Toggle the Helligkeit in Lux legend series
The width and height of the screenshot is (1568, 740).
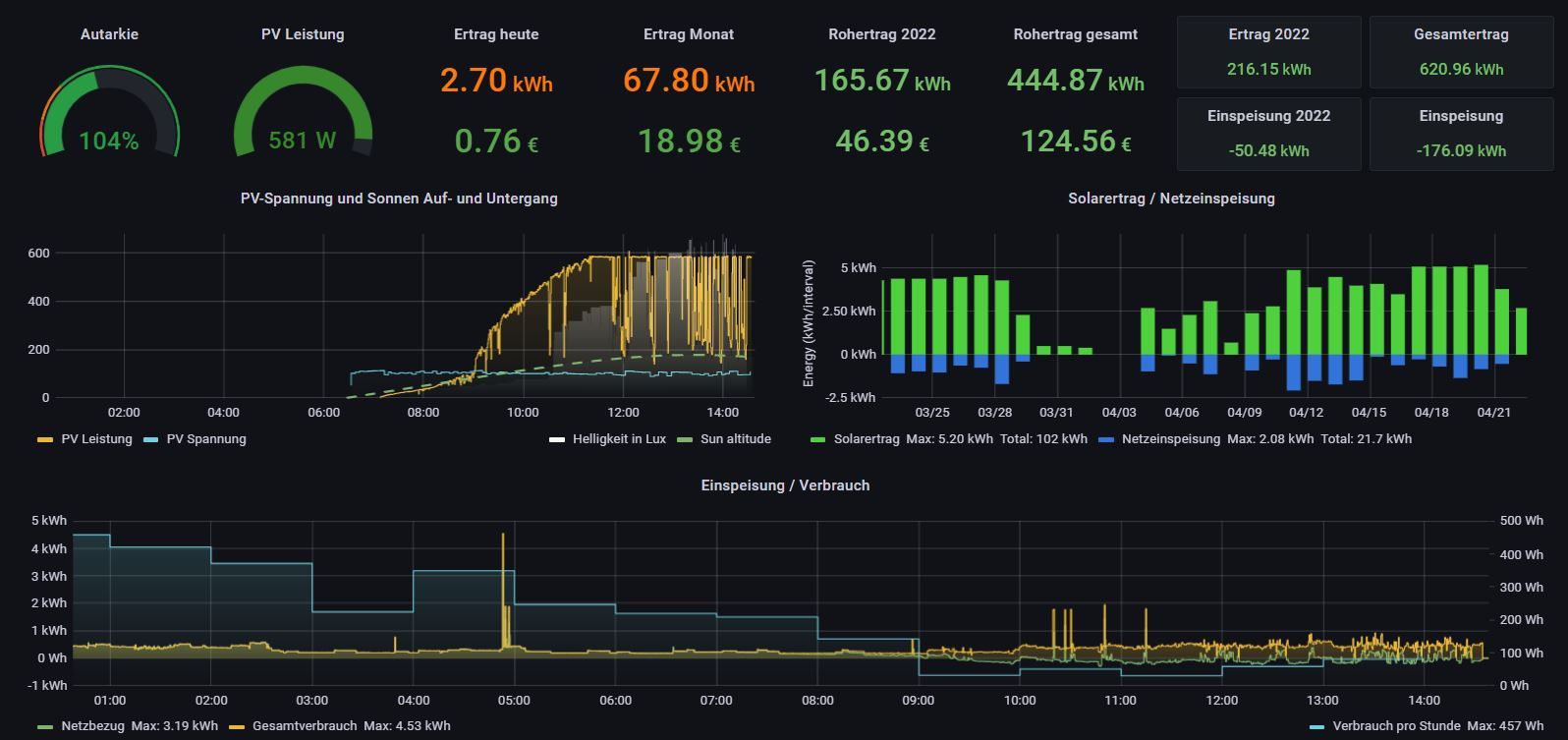coord(620,439)
